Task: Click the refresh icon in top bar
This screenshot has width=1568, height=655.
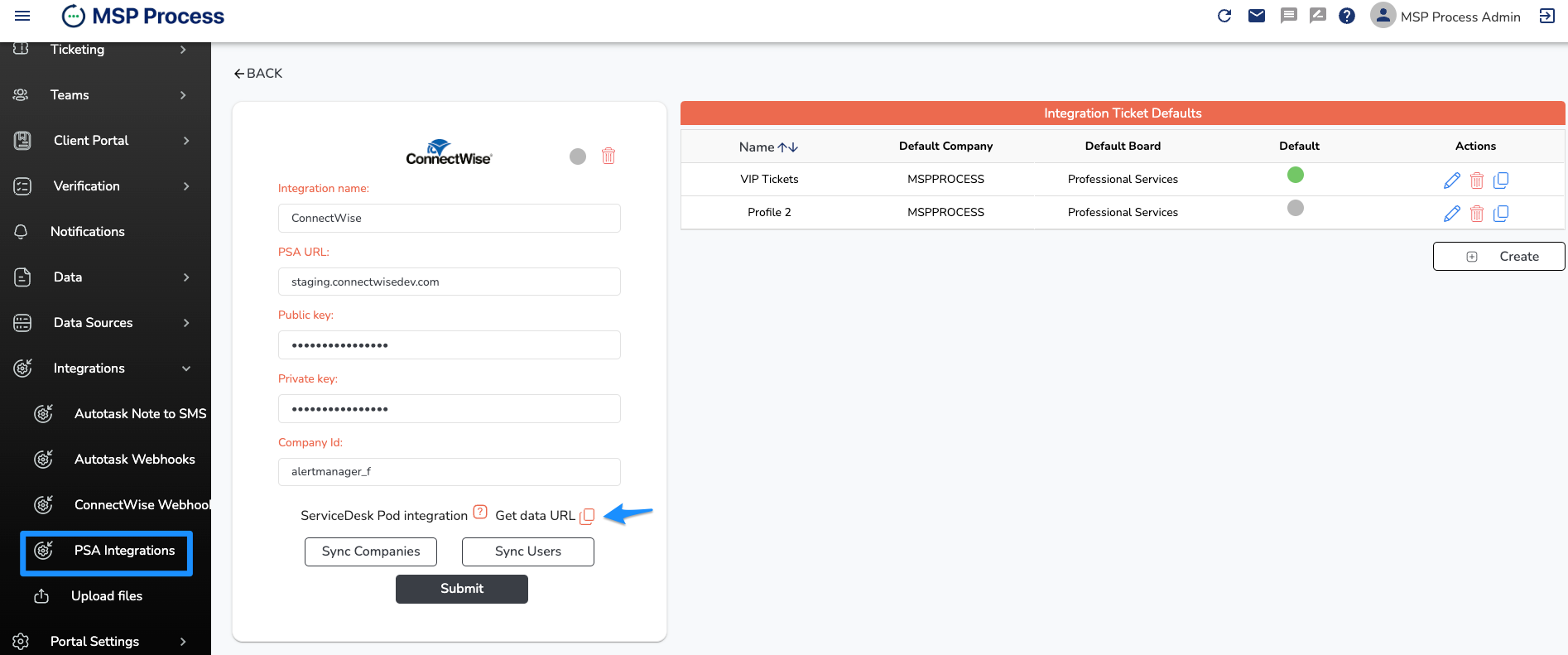Action: pos(1224,16)
